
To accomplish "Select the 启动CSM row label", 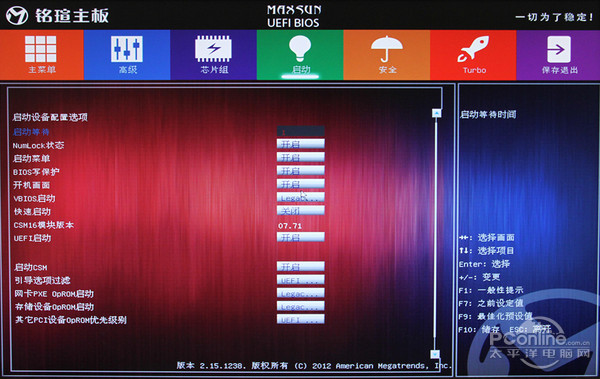I will click(x=31, y=267).
